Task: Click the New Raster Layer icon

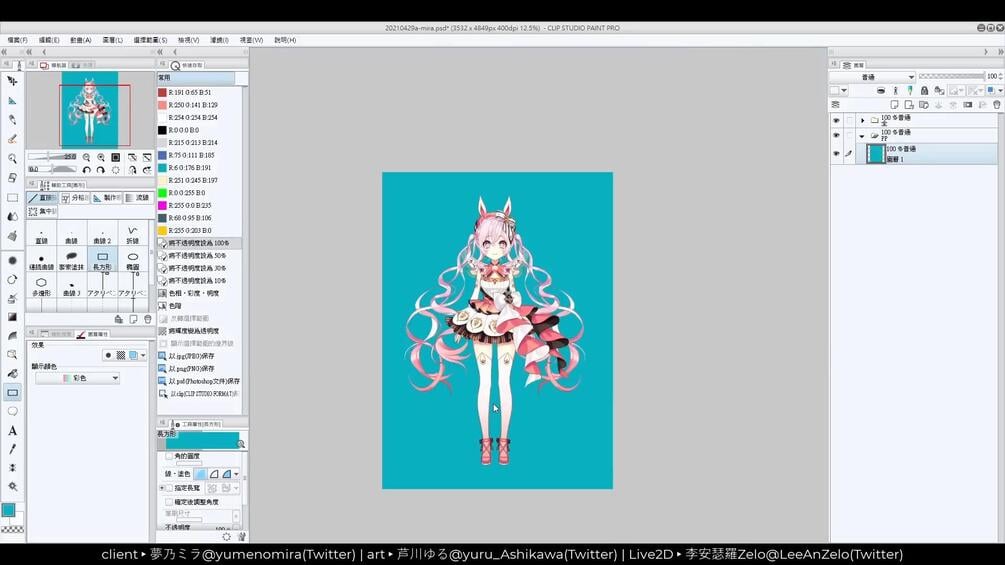Action: tap(894, 104)
